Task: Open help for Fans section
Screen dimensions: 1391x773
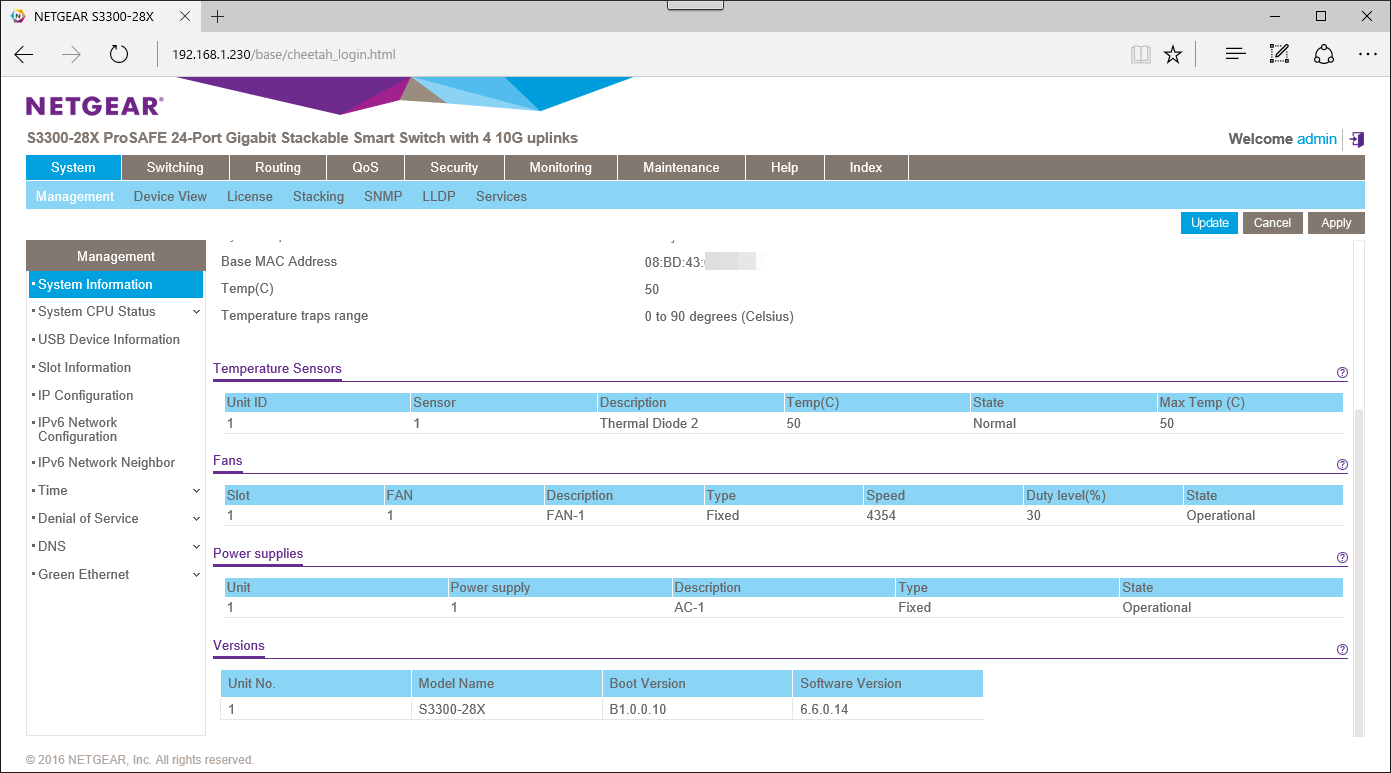Action: [1342, 465]
